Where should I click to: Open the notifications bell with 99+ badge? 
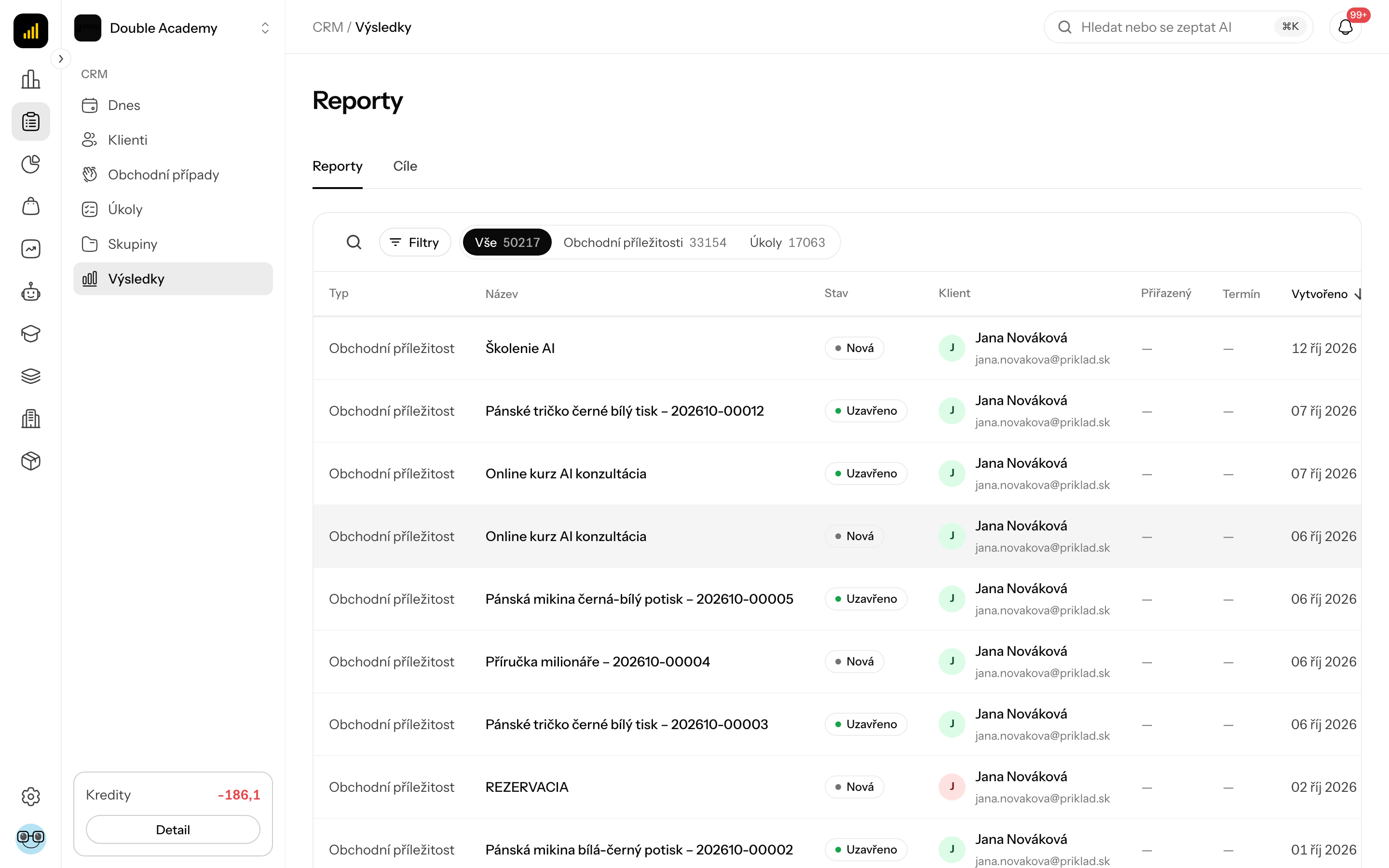tap(1346, 27)
